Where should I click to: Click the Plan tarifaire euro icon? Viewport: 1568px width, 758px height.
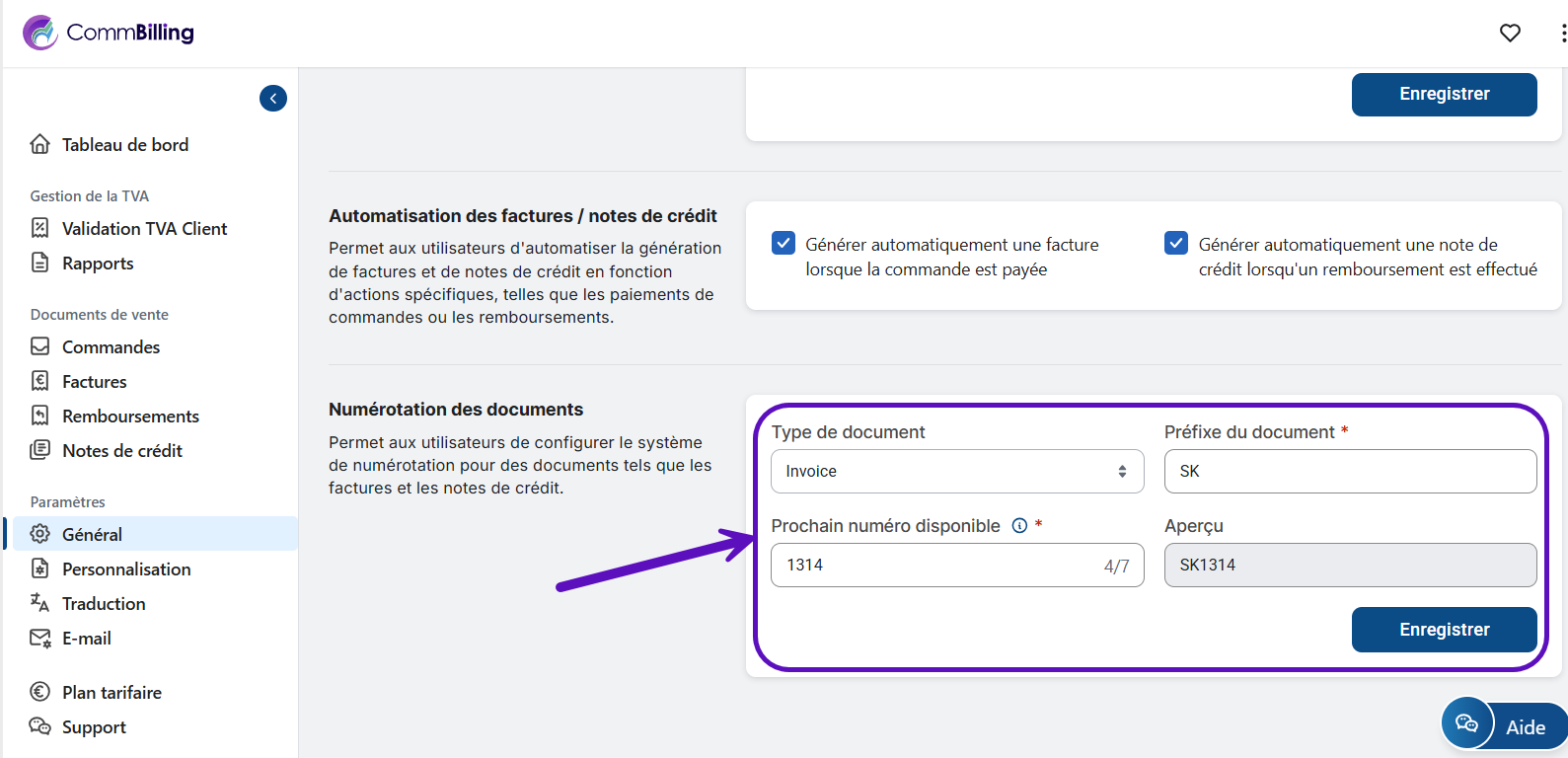[39, 692]
